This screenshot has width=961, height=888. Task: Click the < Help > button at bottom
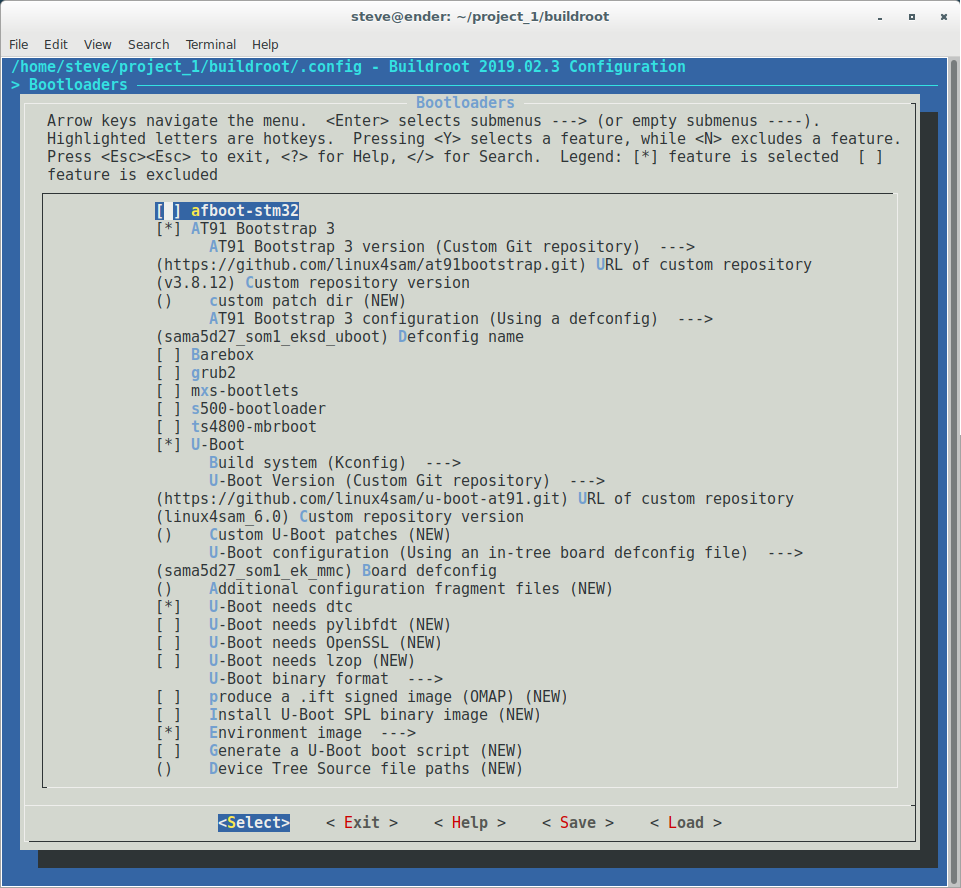click(469, 823)
